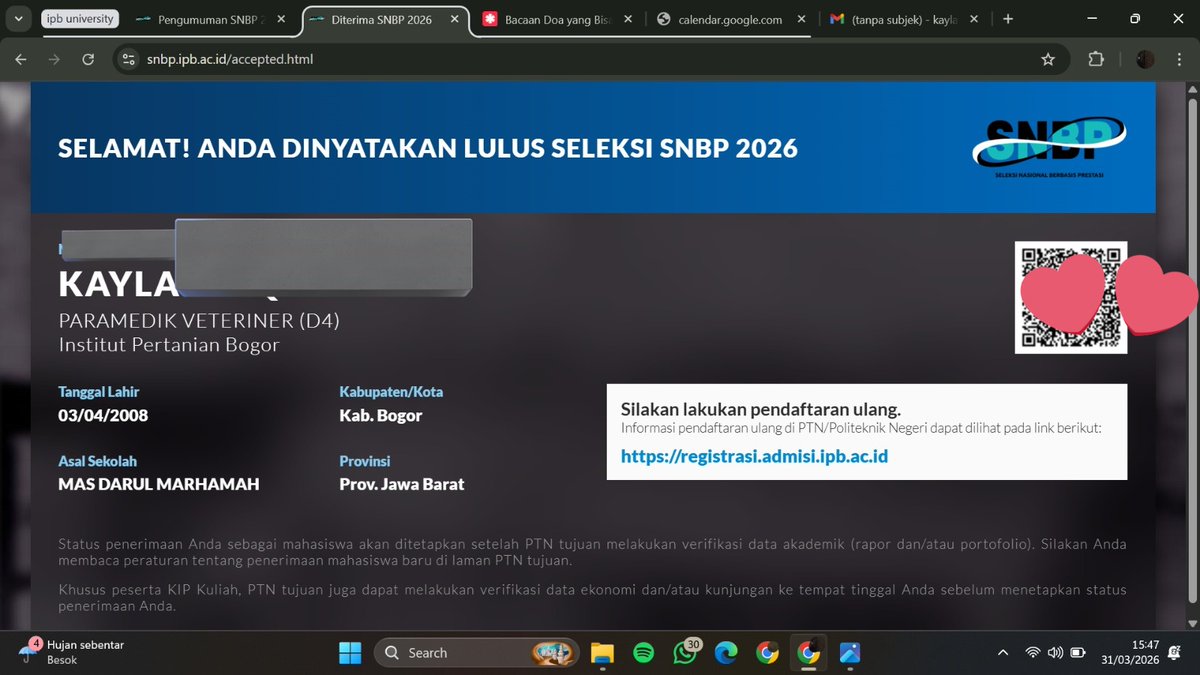Go back to the previous page

(x=21, y=59)
